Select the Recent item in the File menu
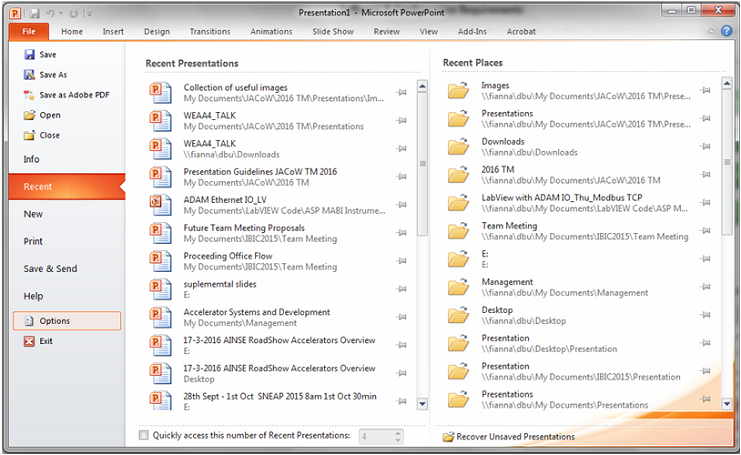The width and height of the screenshot is (741, 455). click(67, 187)
